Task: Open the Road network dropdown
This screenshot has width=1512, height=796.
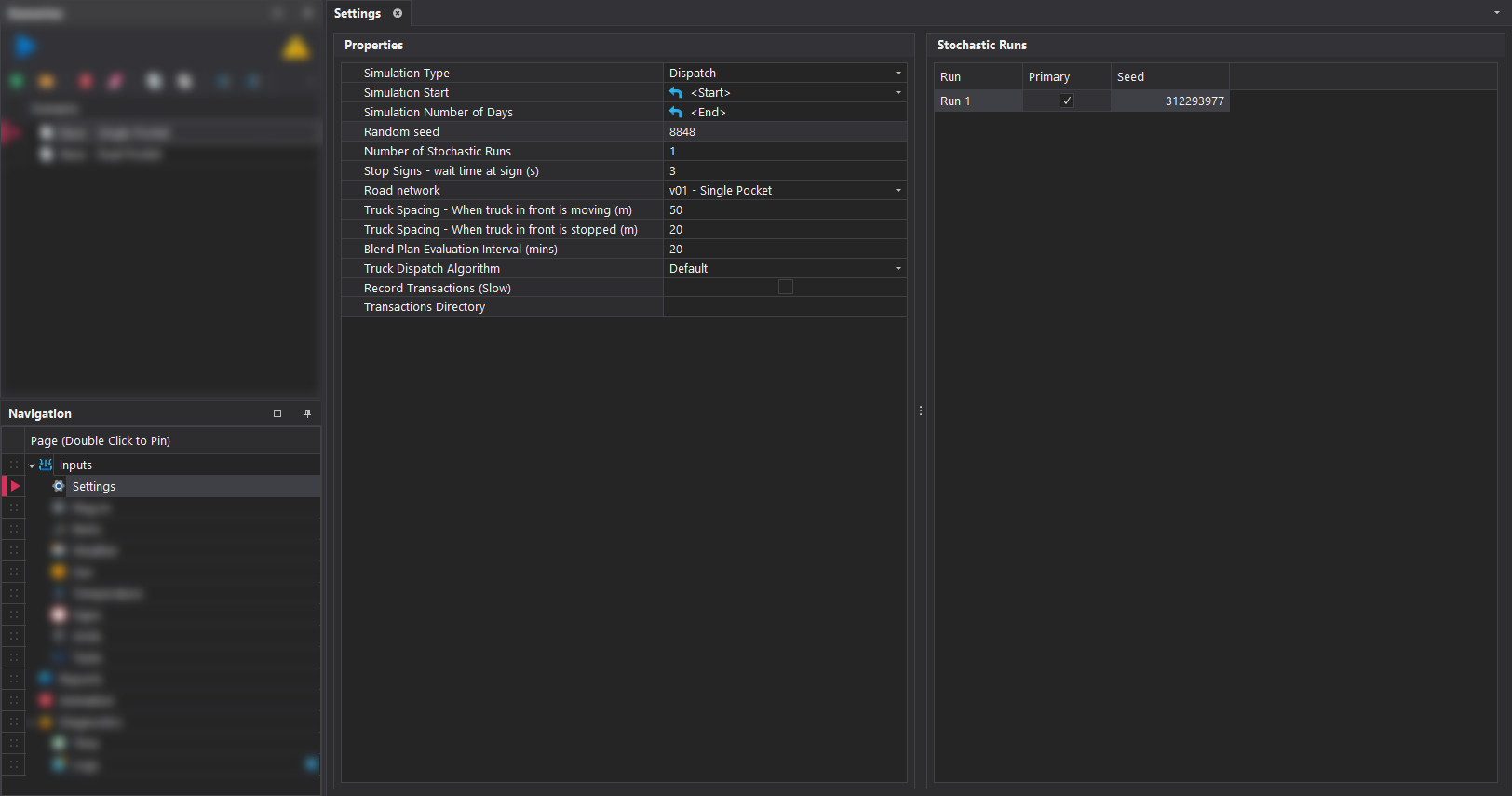Action: click(898, 191)
